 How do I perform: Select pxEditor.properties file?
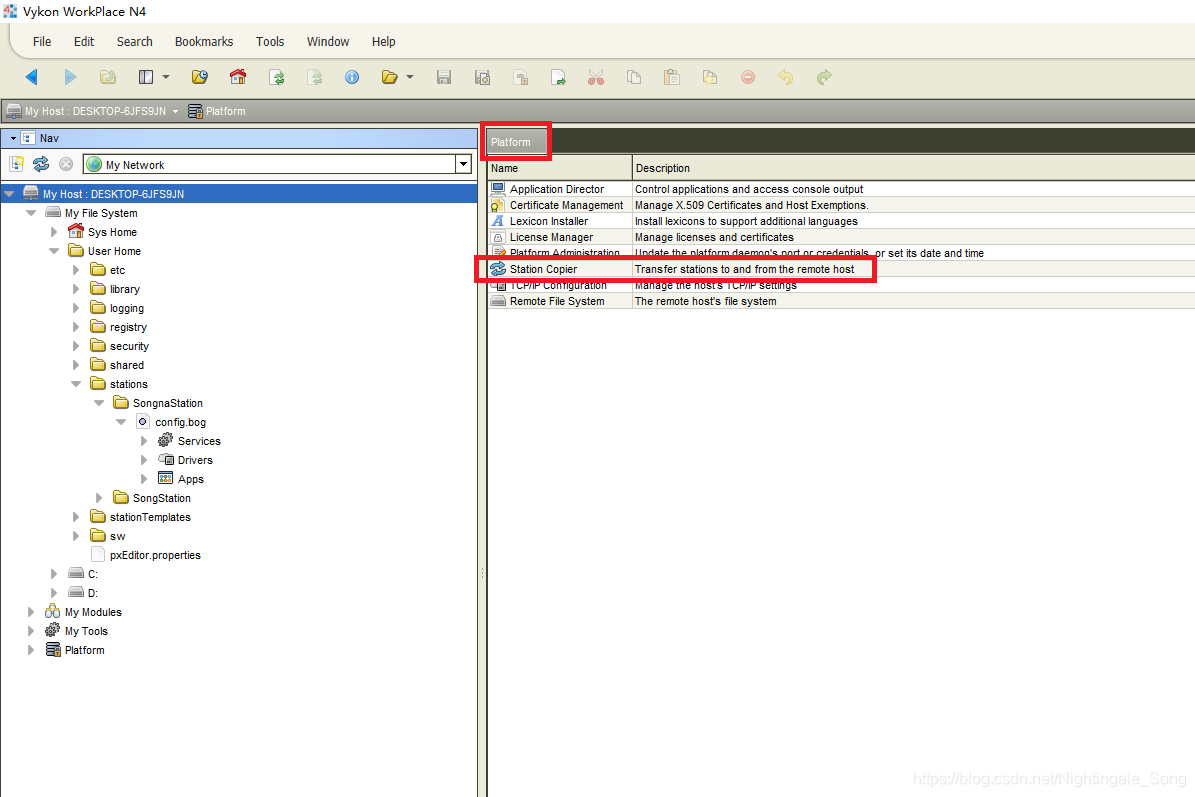point(146,555)
